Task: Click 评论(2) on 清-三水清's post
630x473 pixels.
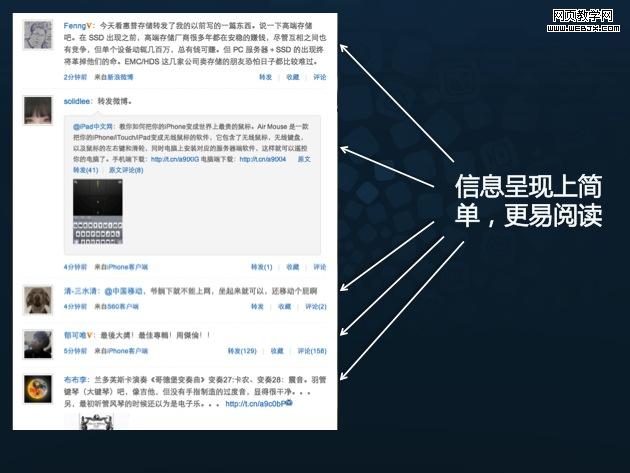Action: click(x=318, y=306)
